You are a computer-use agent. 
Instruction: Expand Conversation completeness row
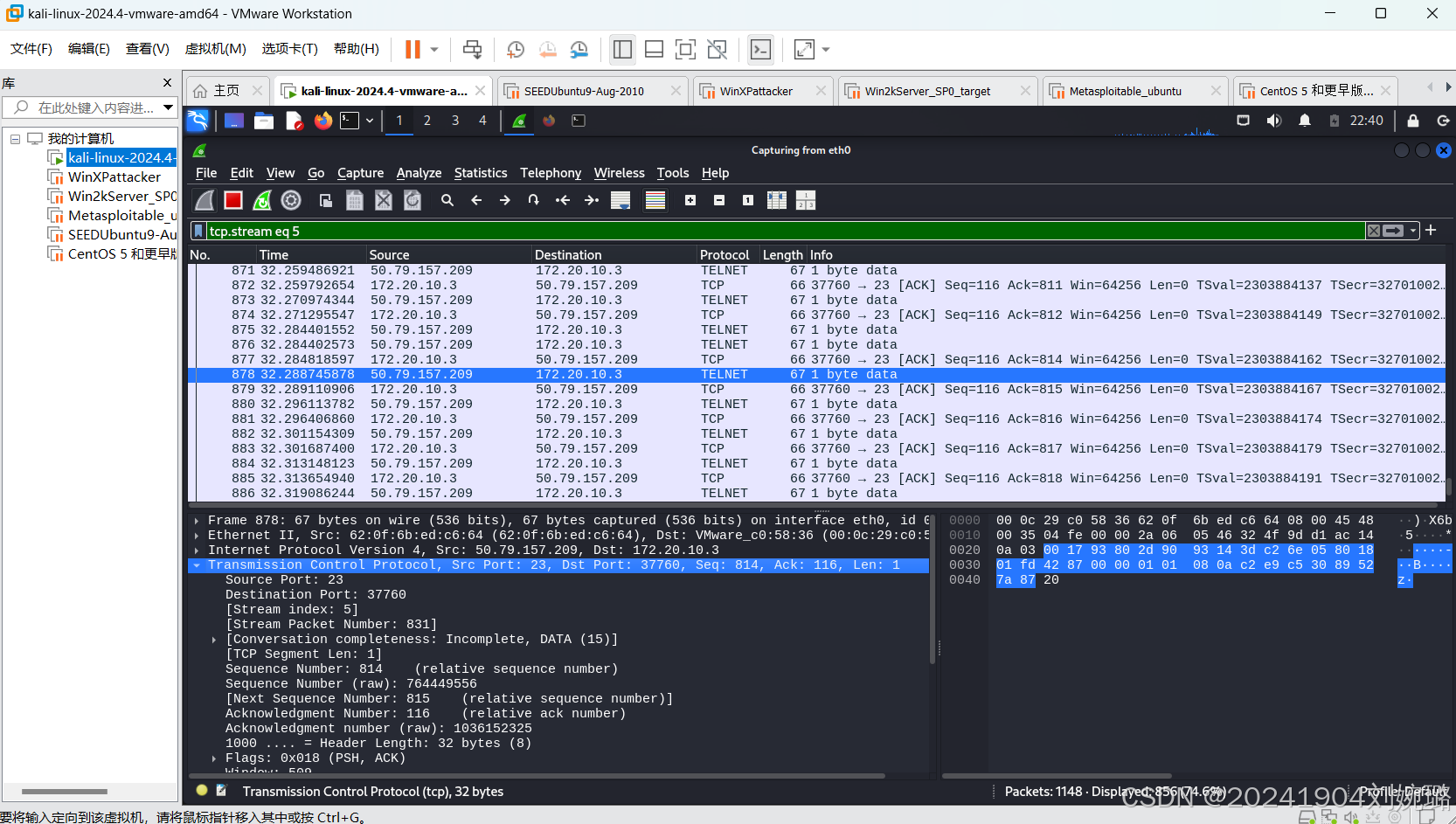pyautogui.click(x=214, y=640)
